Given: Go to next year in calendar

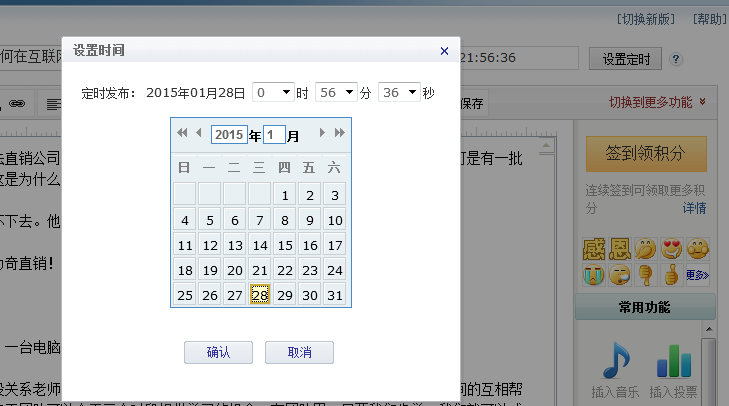Looking at the screenshot, I should click(x=339, y=133).
